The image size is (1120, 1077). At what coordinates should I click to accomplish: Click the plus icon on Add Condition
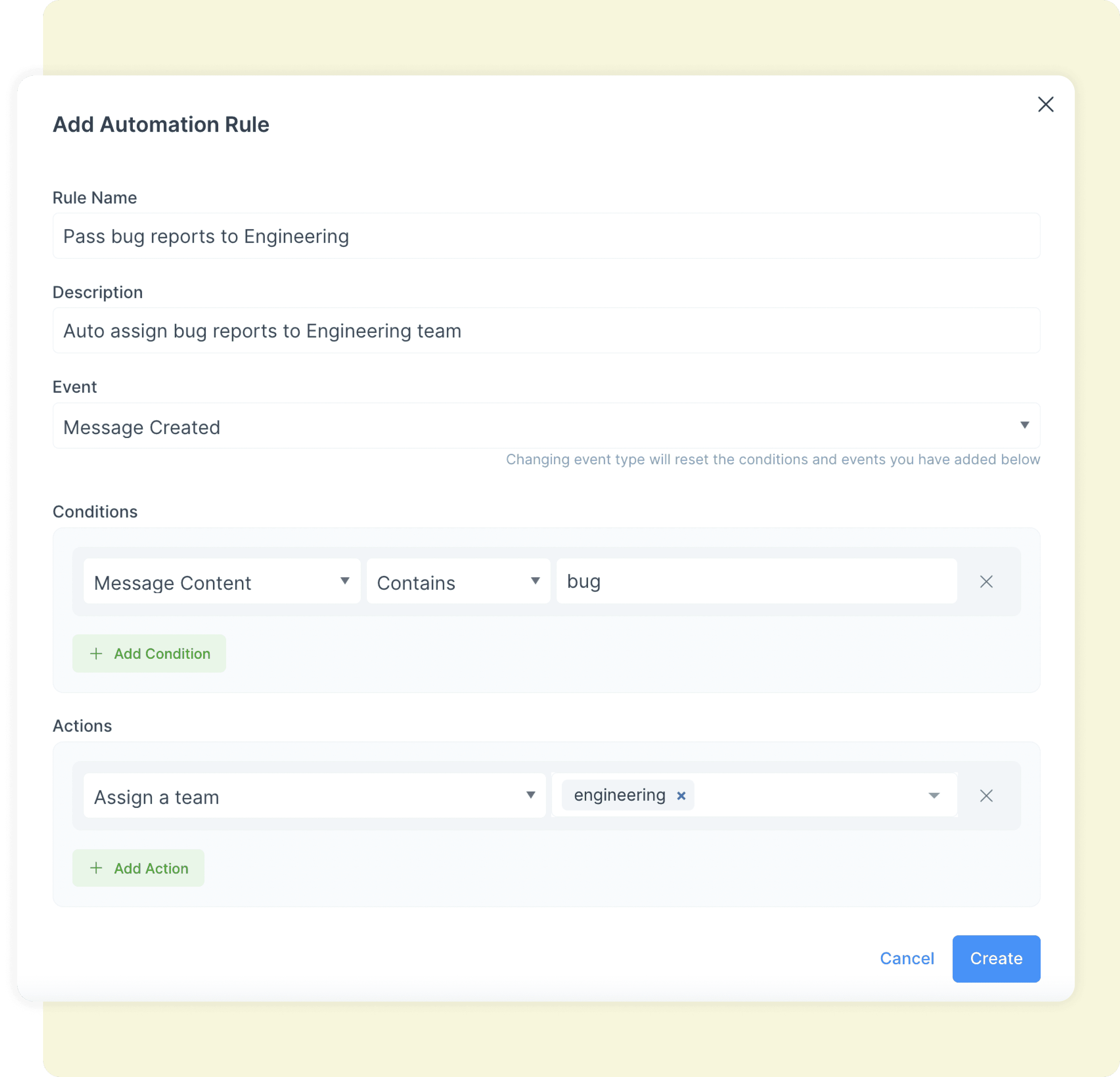(x=96, y=654)
